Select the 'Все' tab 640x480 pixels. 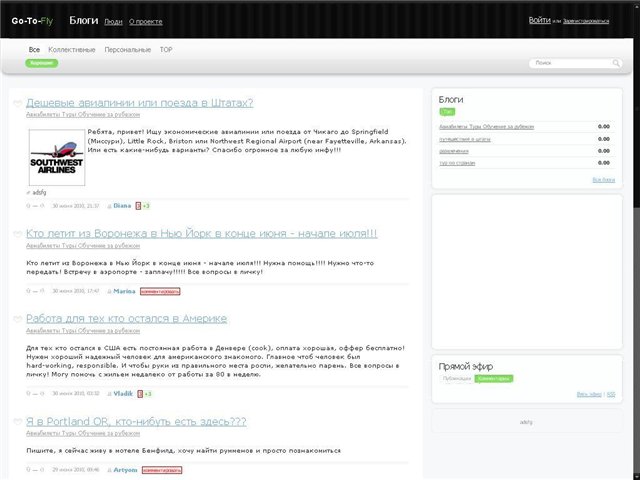(35, 49)
